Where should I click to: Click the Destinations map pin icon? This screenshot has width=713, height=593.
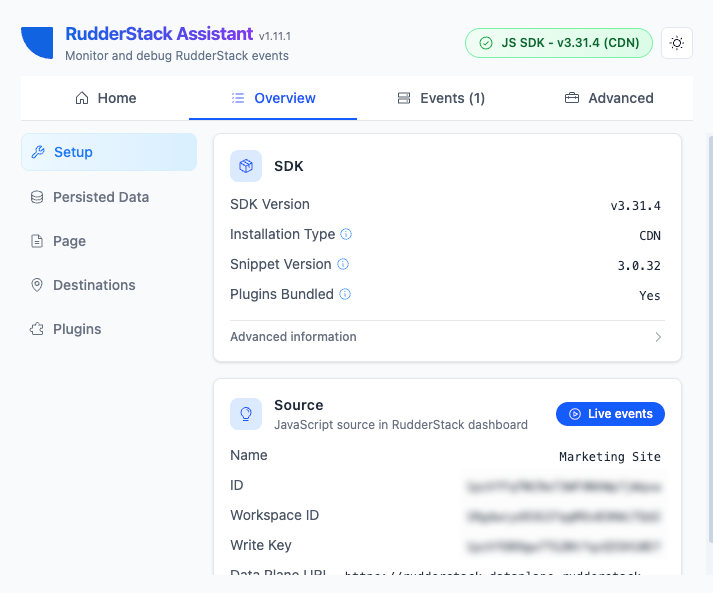pos(37,285)
